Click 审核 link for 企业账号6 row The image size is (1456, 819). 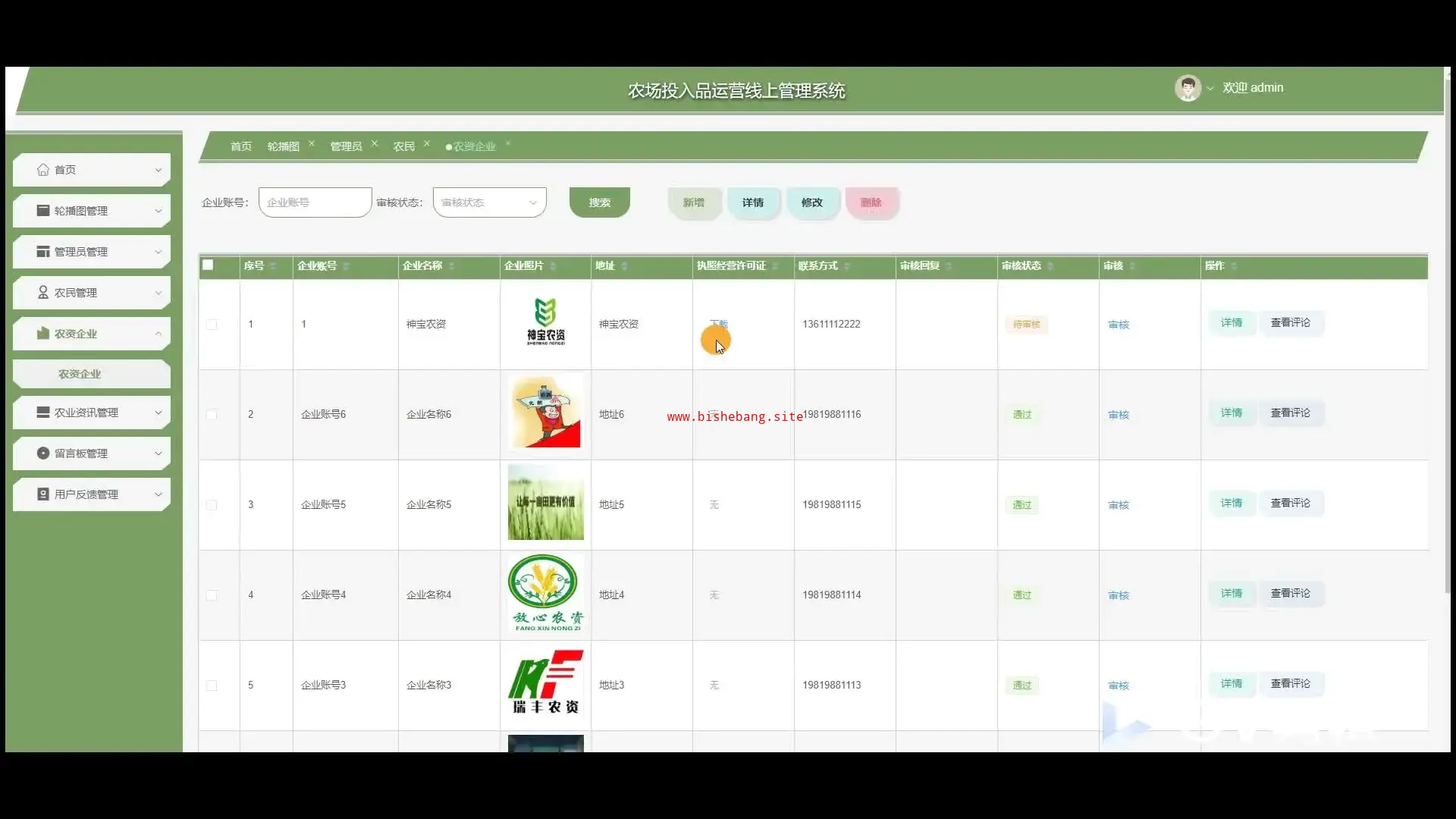click(x=1119, y=415)
